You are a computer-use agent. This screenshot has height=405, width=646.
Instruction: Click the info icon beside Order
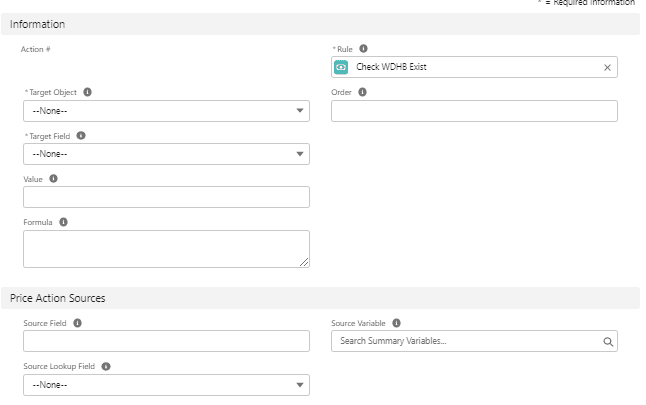(362, 92)
